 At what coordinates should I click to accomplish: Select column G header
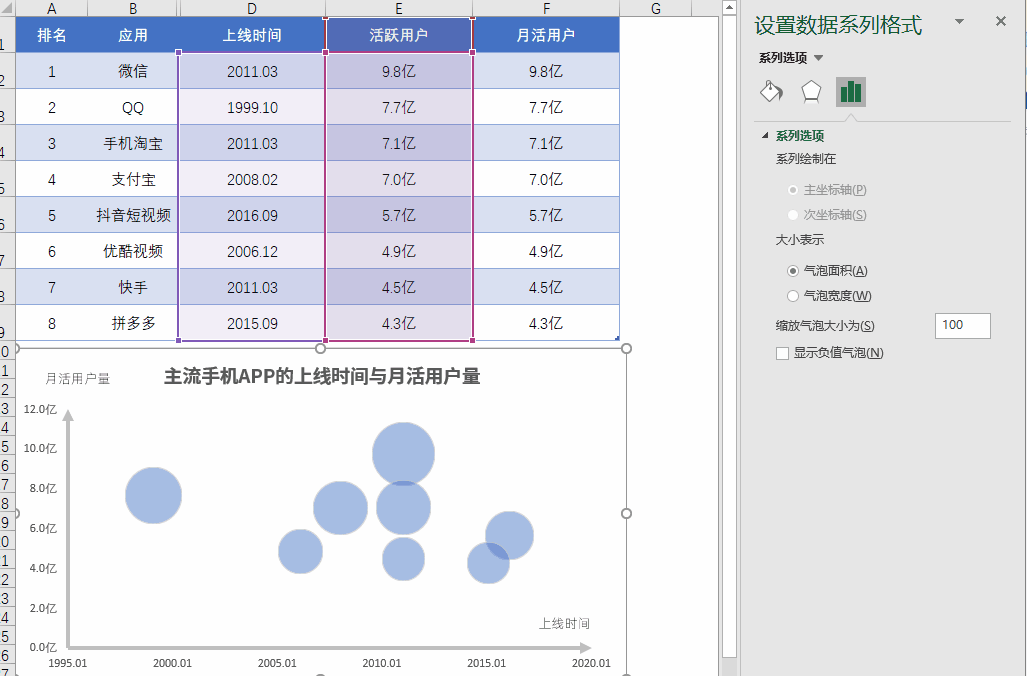pyautogui.click(x=655, y=9)
